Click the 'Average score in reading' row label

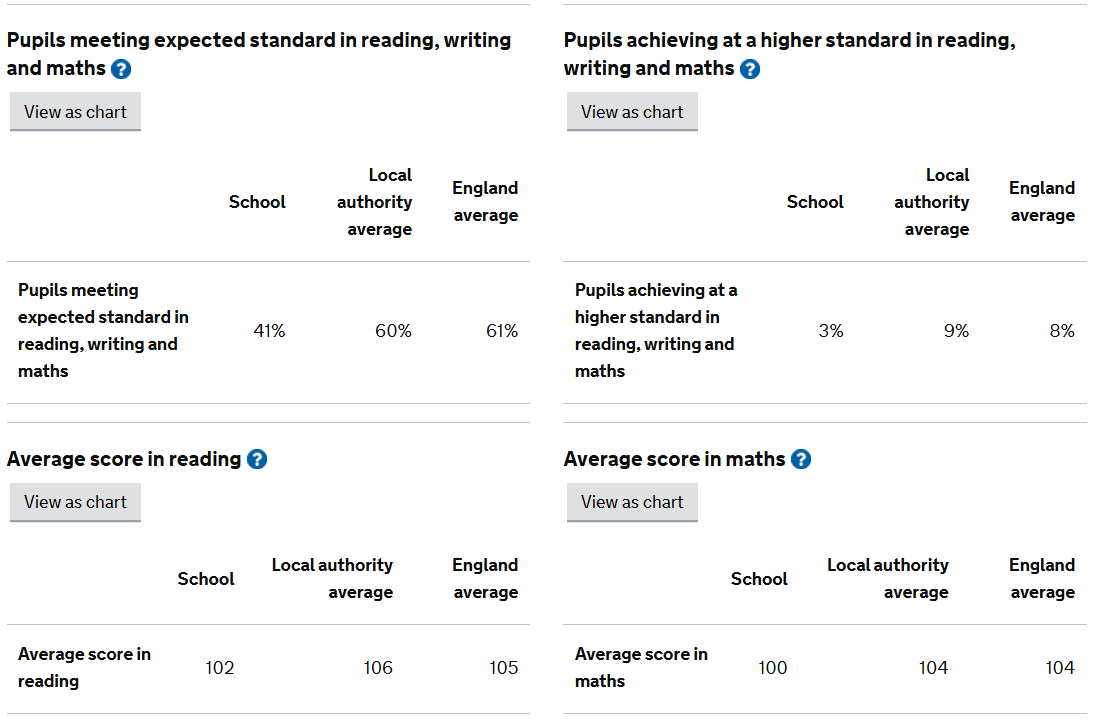[84, 667]
